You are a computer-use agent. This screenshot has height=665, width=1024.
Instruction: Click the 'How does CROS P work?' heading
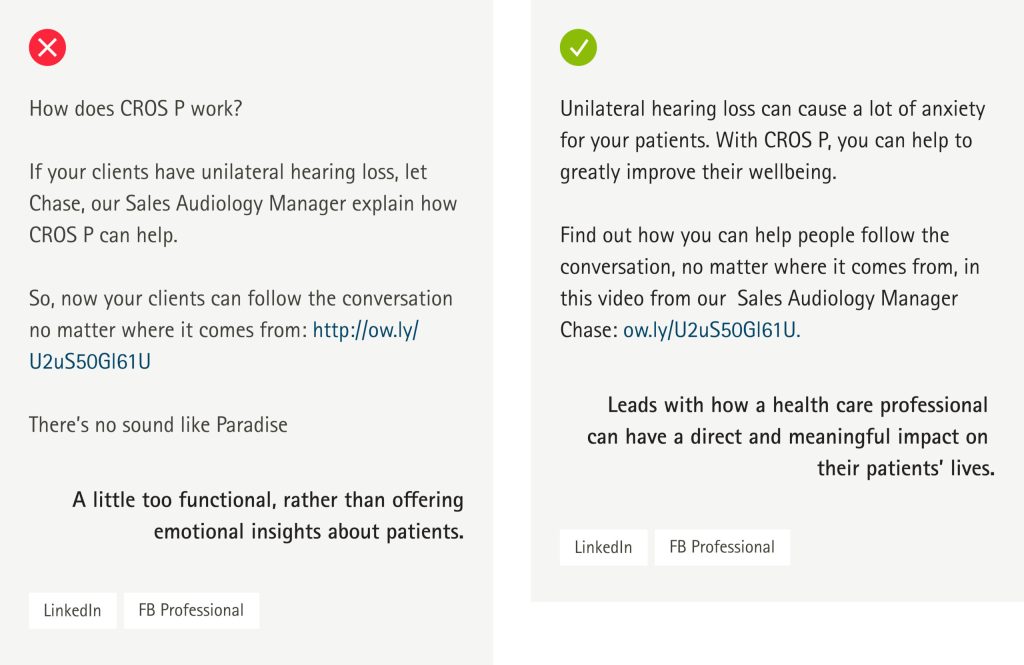[x=136, y=108]
